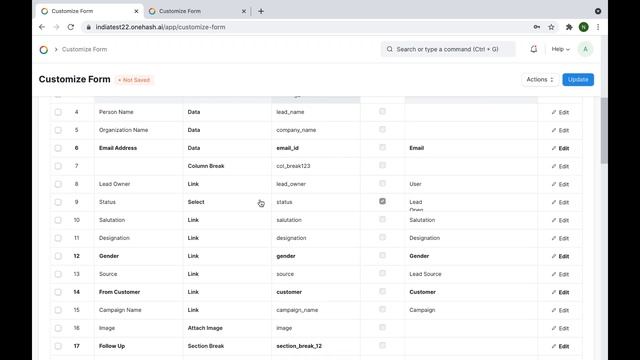Click Customize Form breadcrumb link
Screen dimensions: 640x360
(x=84, y=49)
